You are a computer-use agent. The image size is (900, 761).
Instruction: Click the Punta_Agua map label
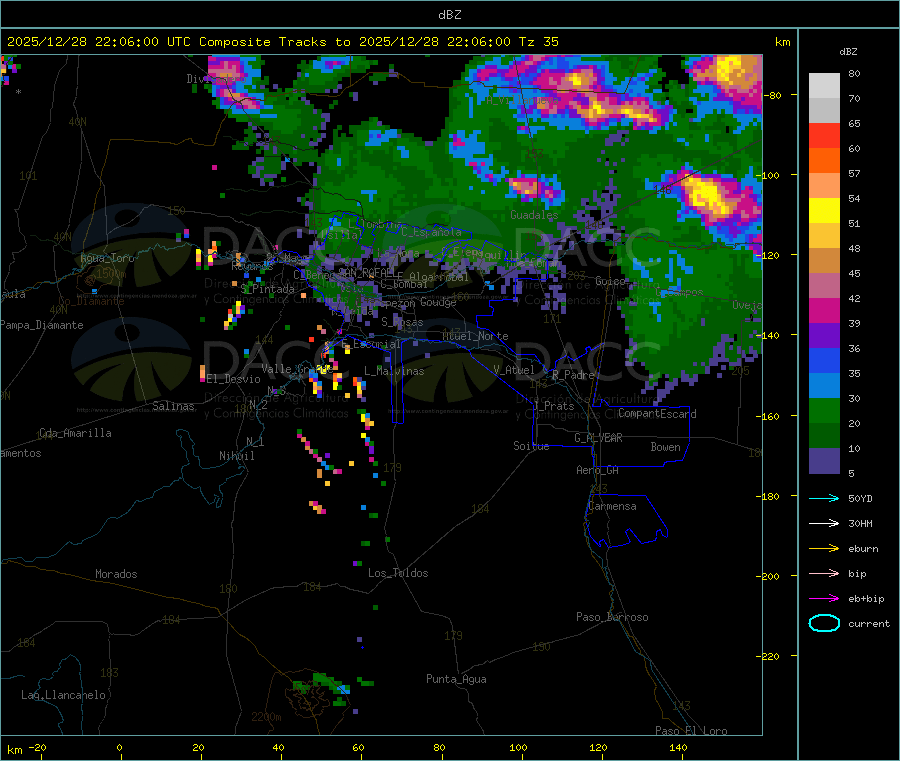(456, 679)
